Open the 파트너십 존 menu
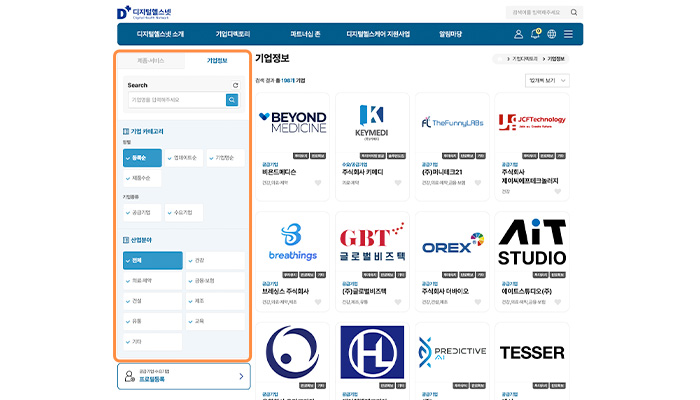 pyautogui.click(x=305, y=34)
